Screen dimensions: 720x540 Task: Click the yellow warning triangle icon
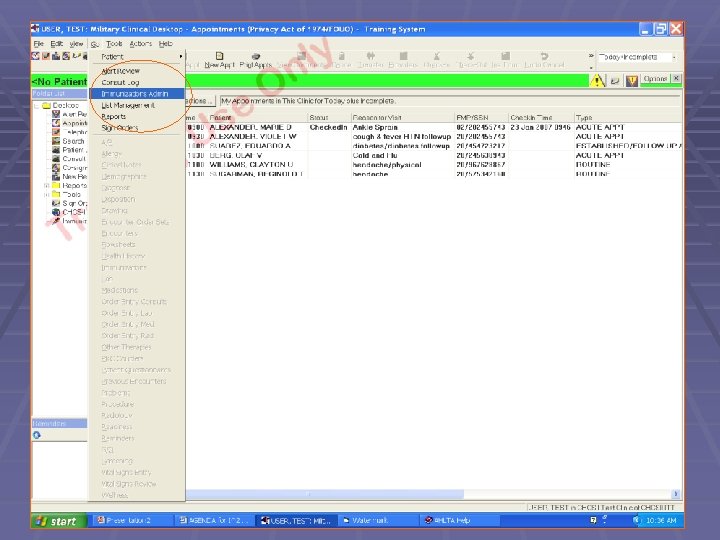[597, 80]
